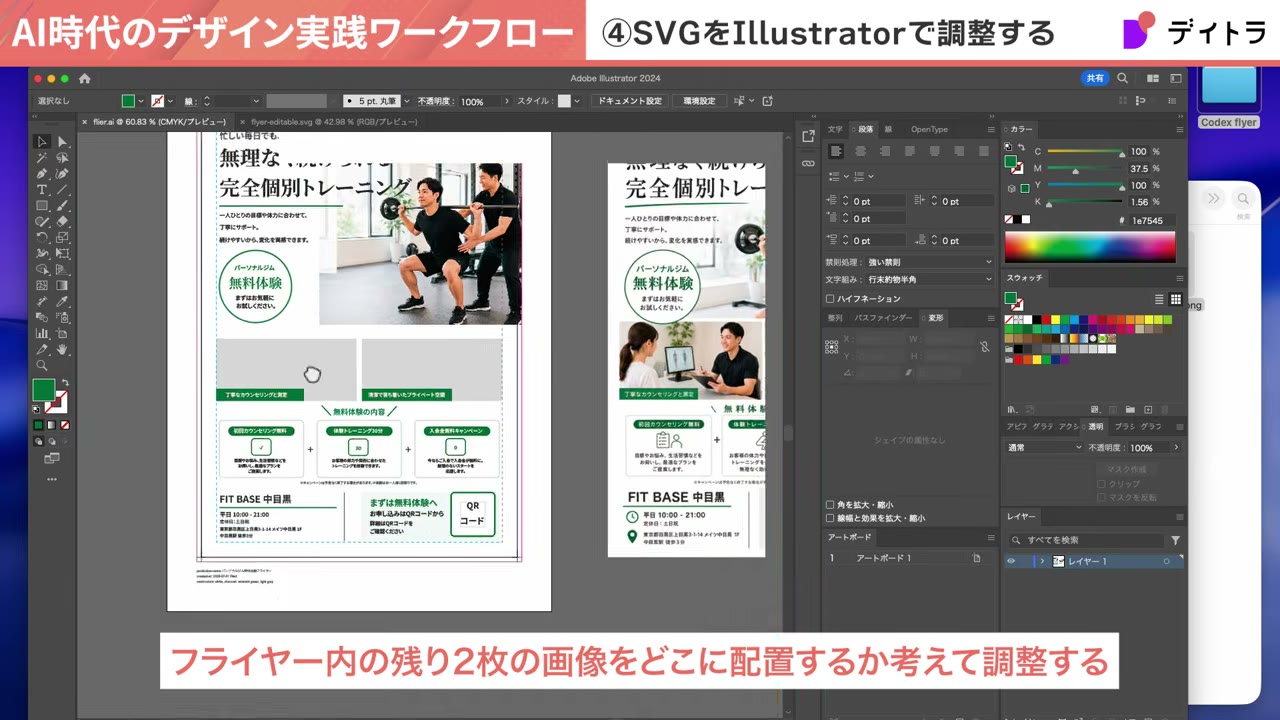Click the layer filter funnel icon

(x=1175, y=540)
